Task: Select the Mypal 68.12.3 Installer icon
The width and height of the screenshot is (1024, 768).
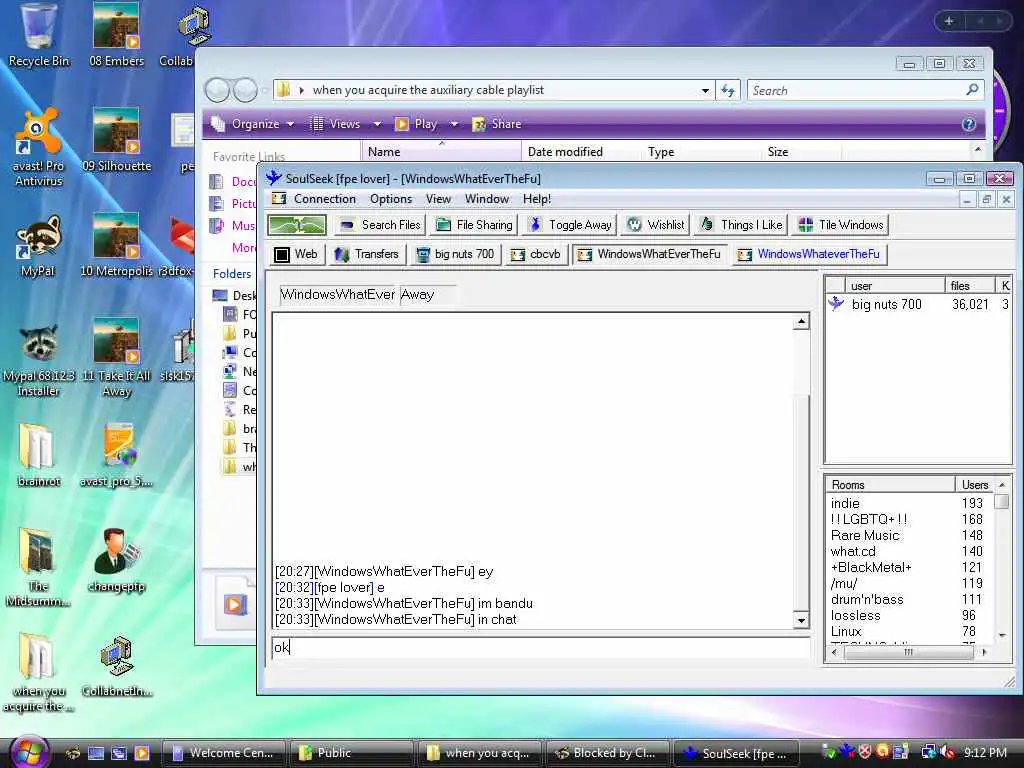Action: [38, 360]
